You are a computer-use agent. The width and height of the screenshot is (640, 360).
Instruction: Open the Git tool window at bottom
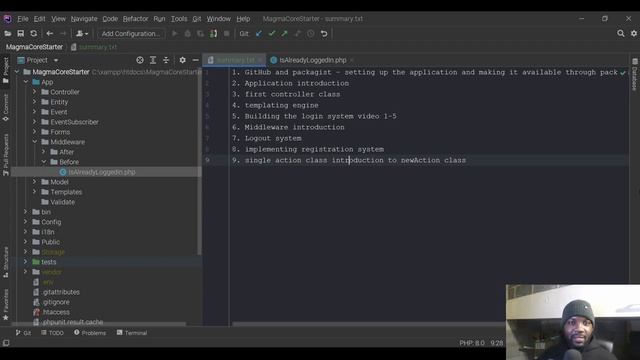23,333
